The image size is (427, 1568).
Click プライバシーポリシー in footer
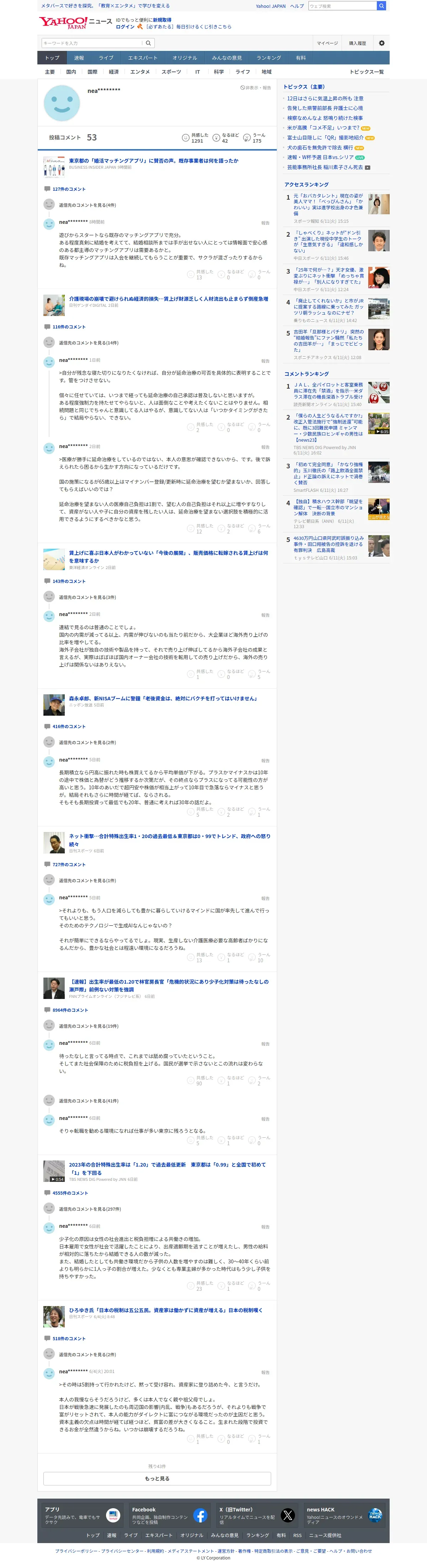(77, 1551)
